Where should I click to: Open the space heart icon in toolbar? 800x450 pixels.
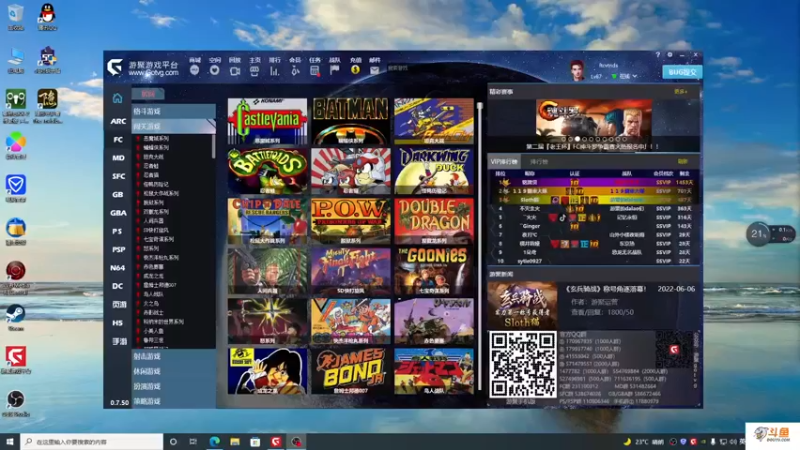[x=214, y=70]
